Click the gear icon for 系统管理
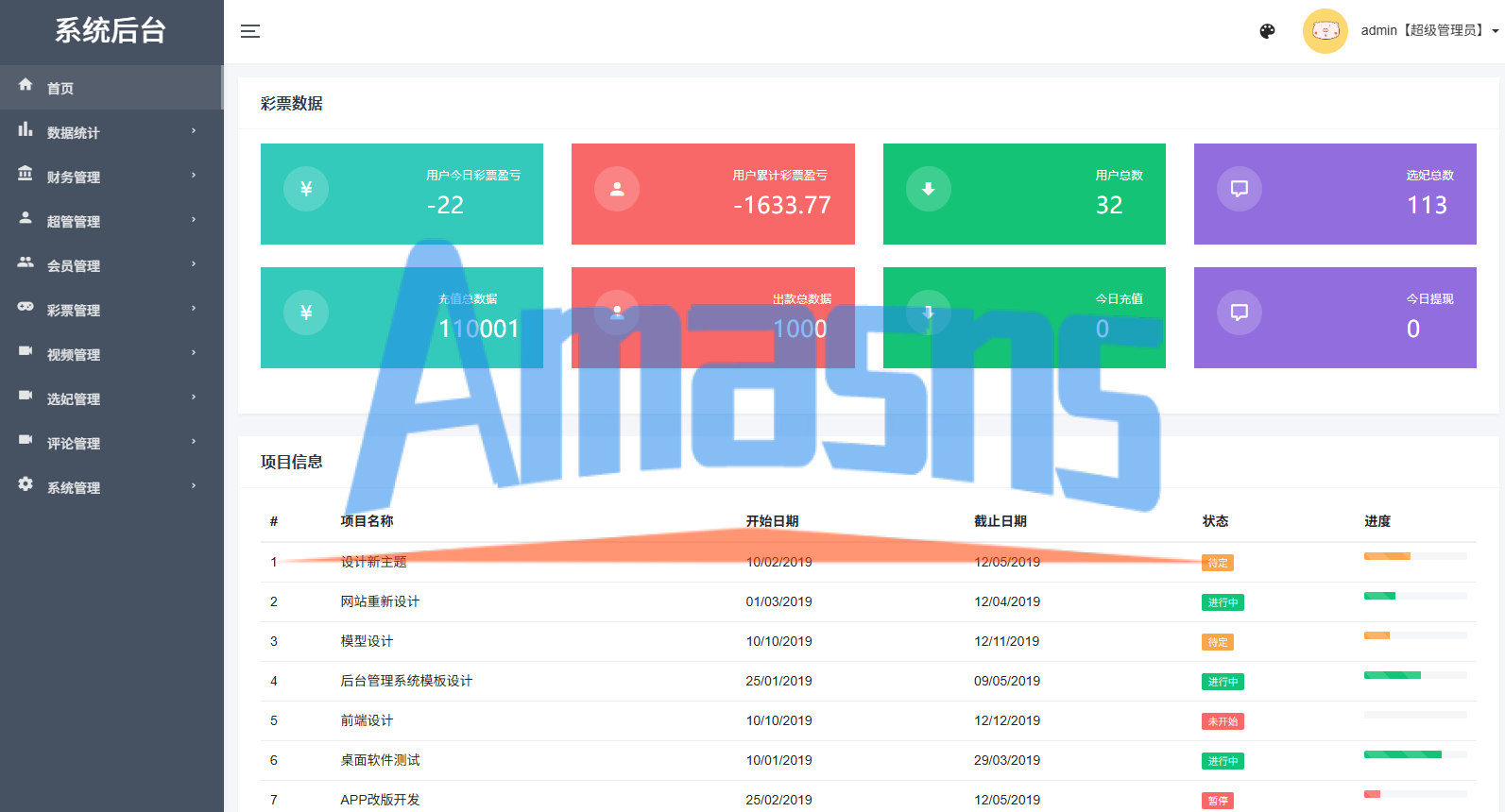 26,484
